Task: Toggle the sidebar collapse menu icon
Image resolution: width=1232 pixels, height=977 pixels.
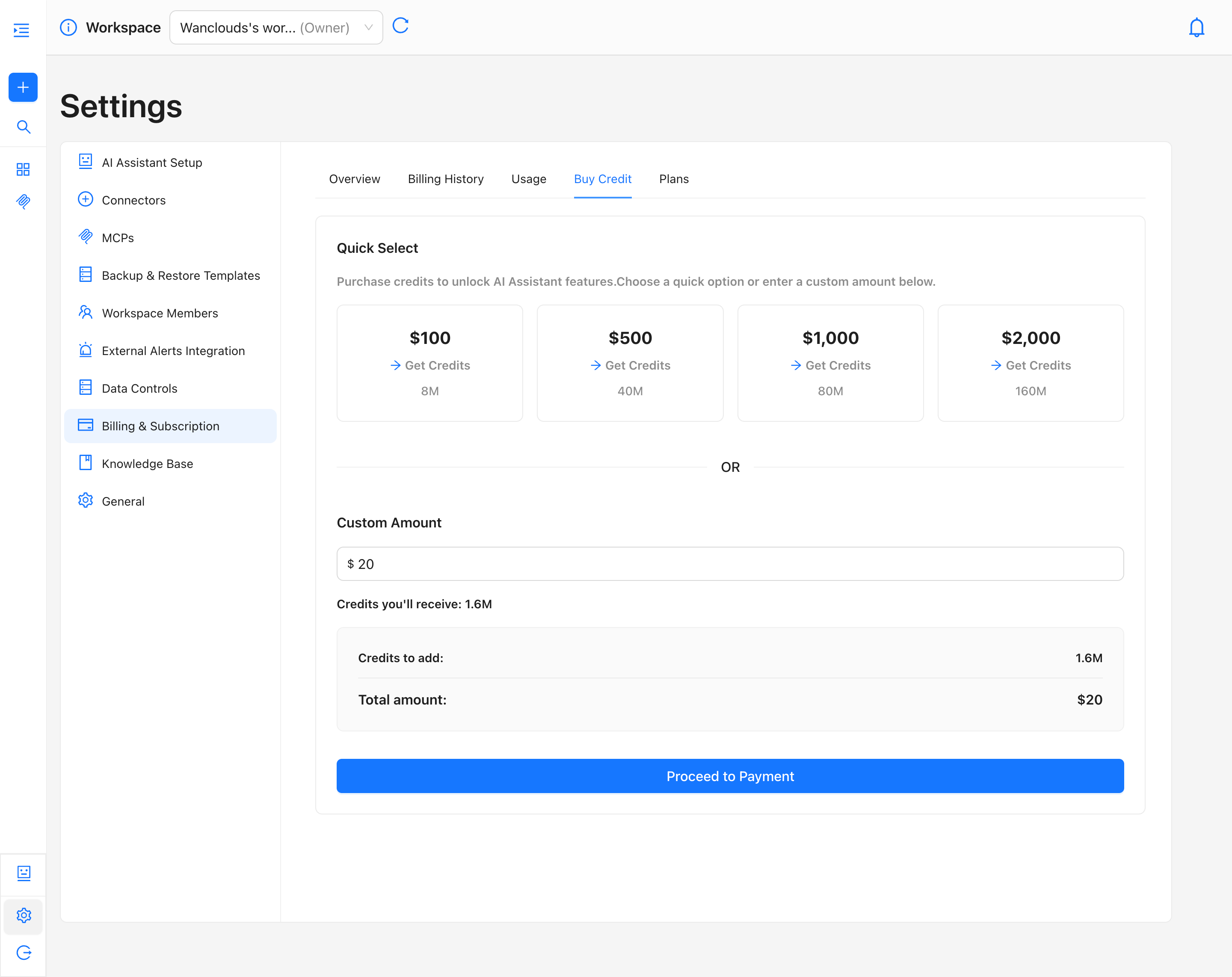Action: pos(22,30)
